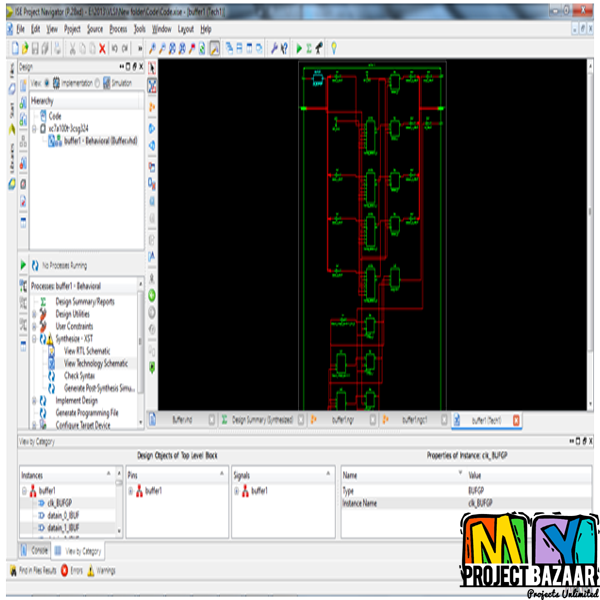Collapse the buffer1 Instances tree node

tap(23, 491)
